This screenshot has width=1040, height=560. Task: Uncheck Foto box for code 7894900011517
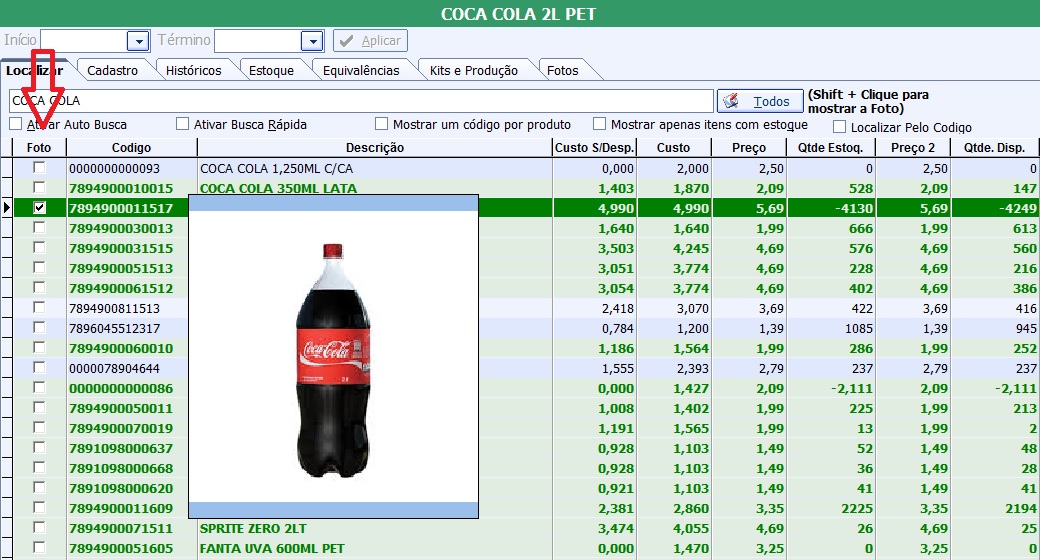(40, 208)
